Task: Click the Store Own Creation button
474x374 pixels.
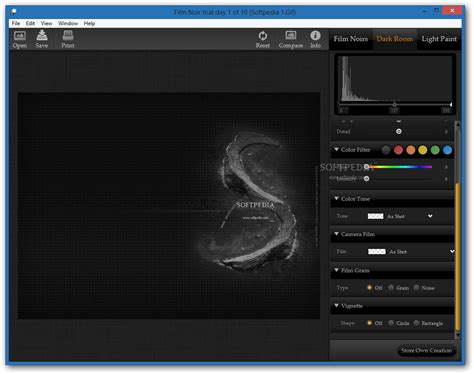Action: pyautogui.click(x=426, y=350)
